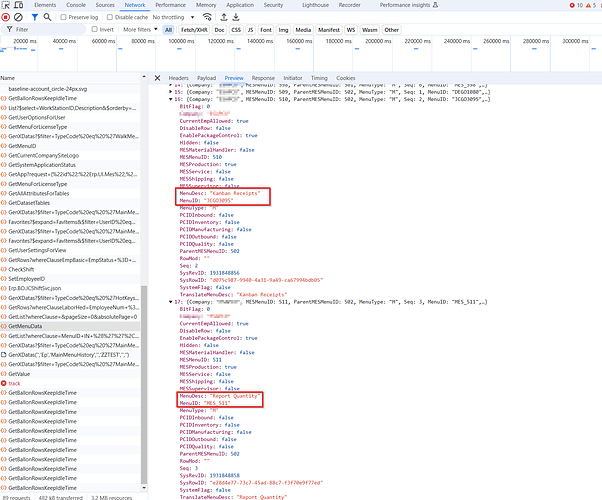
Task: Click the red error count badge
Action: 576,5
